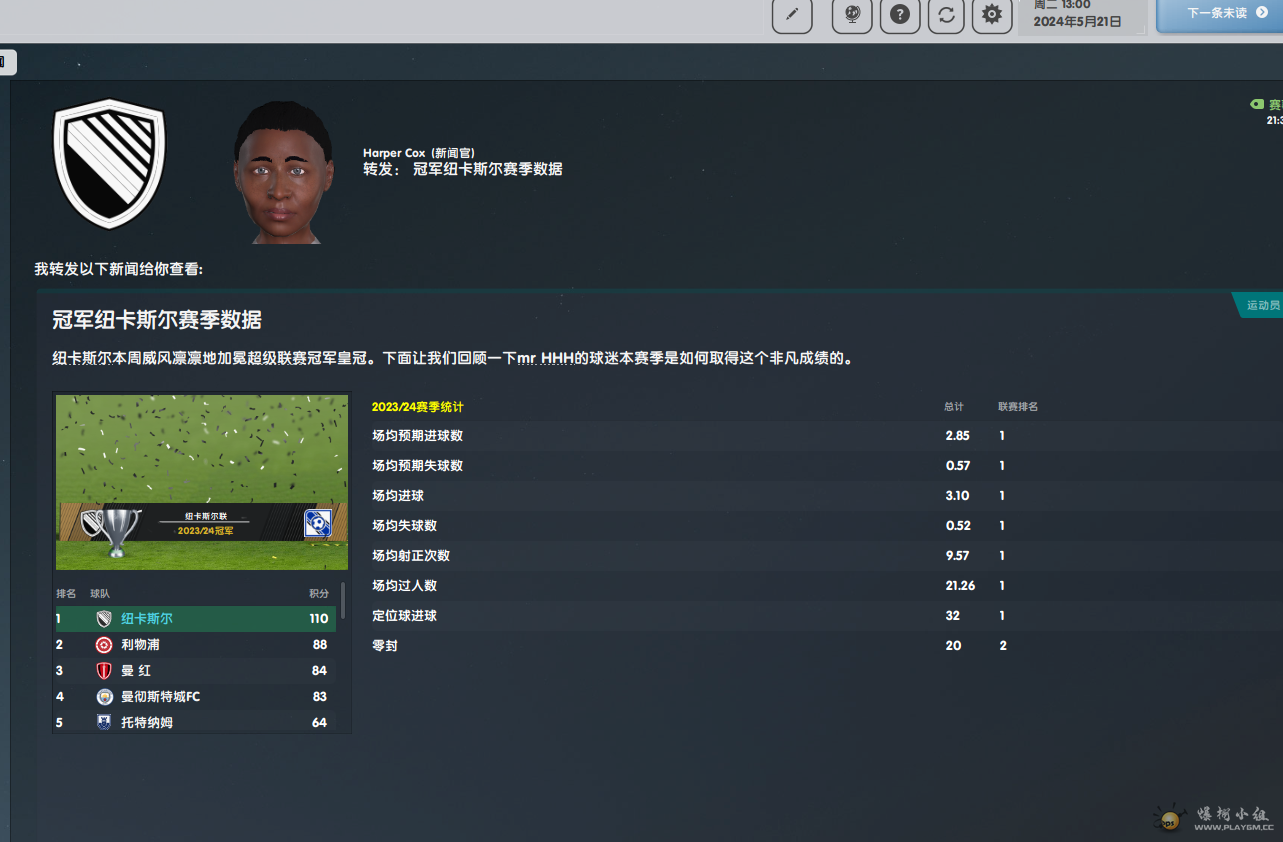Click the league table scrollbar
The image size is (1283, 842).
click(x=343, y=600)
